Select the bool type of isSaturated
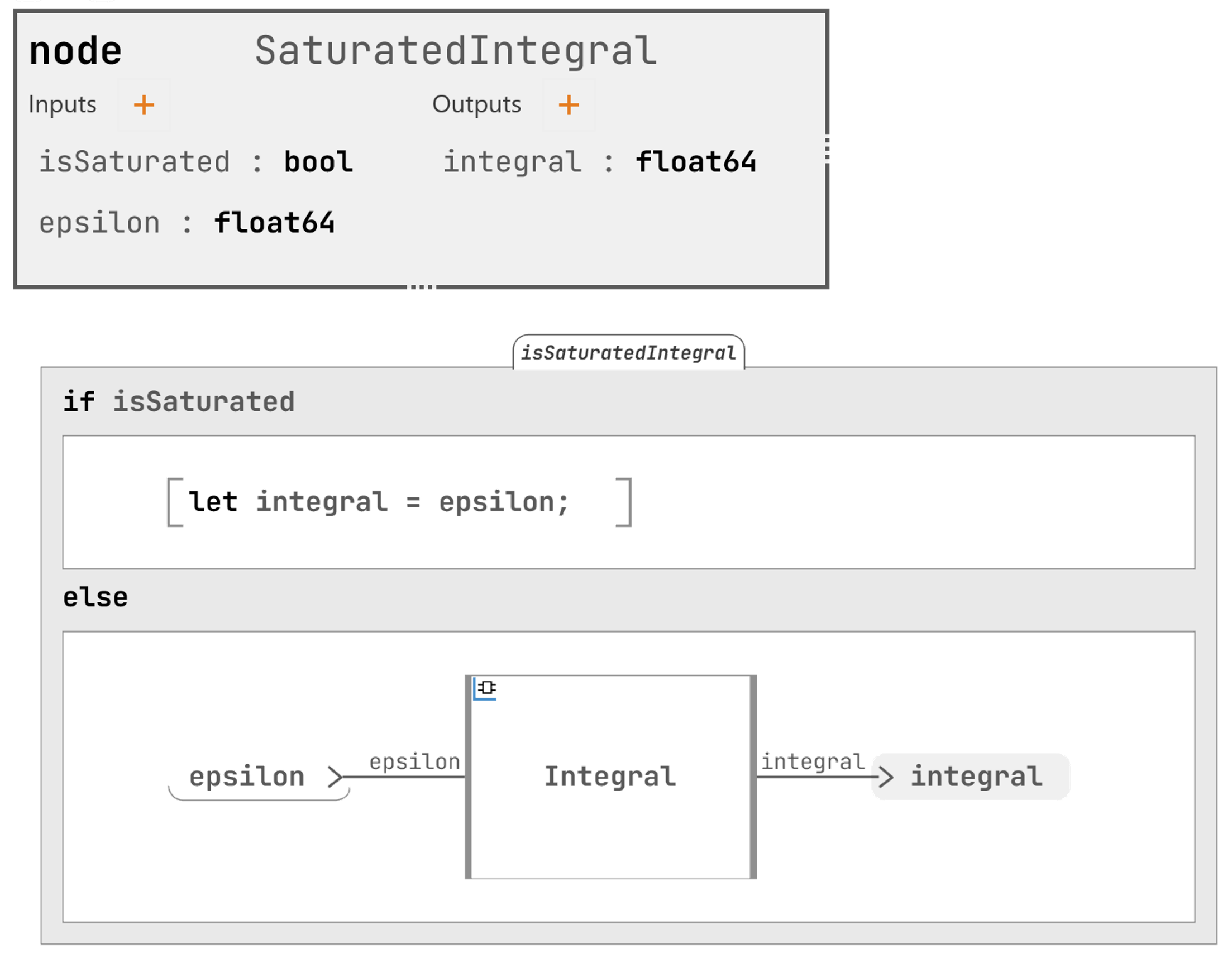Viewport: 1232px width, 958px height. tap(318, 162)
